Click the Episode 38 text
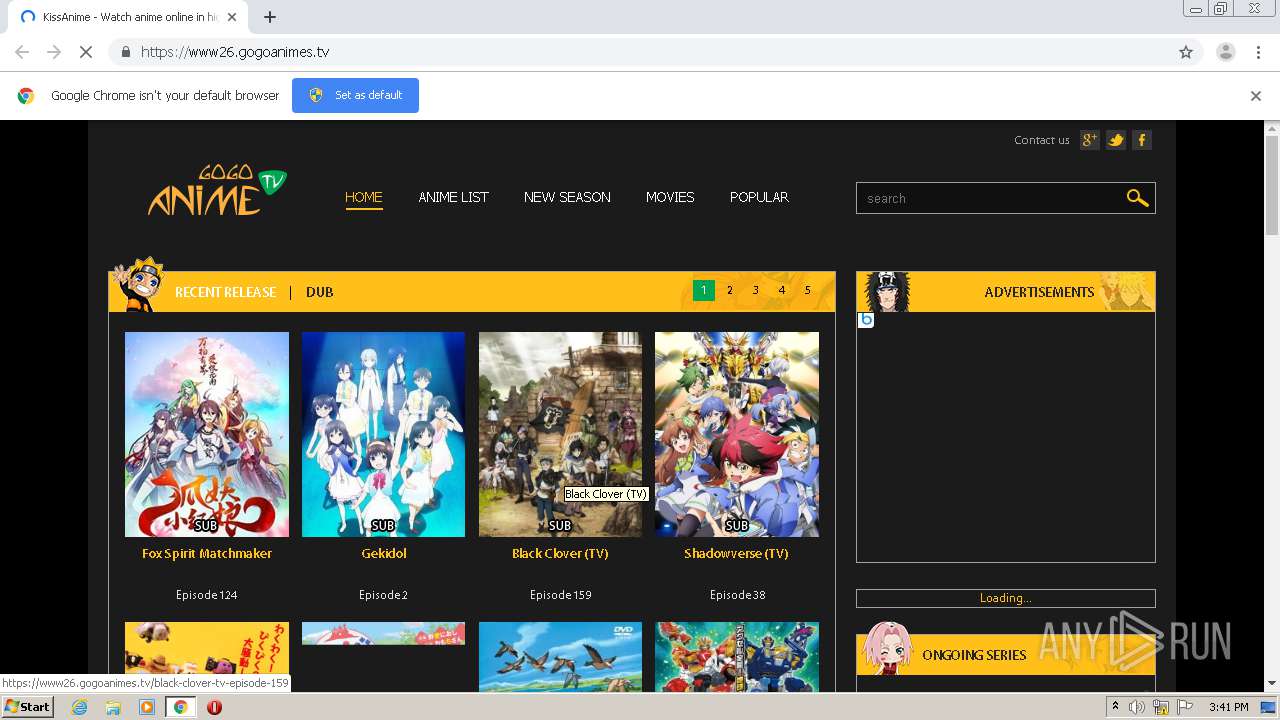This screenshot has width=1280, height=720. click(x=738, y=595)
